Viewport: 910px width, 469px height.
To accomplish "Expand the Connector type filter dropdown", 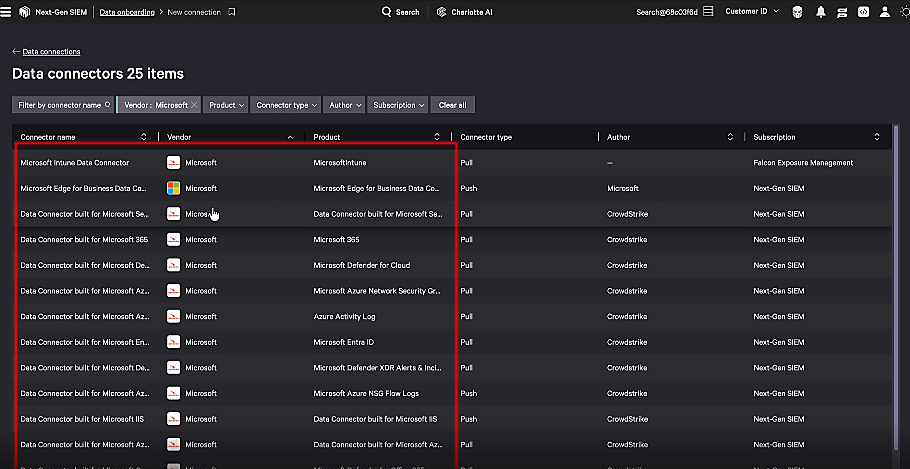I will coord(286,105).
